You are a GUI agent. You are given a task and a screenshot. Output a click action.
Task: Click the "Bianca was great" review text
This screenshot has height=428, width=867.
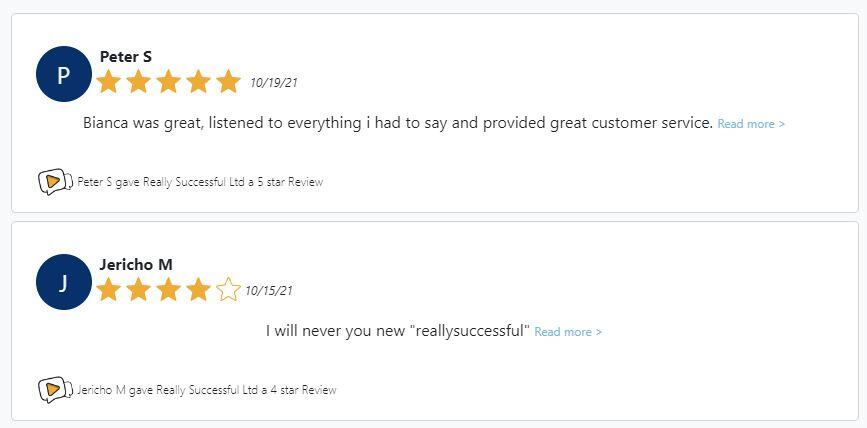pos(397,123)
